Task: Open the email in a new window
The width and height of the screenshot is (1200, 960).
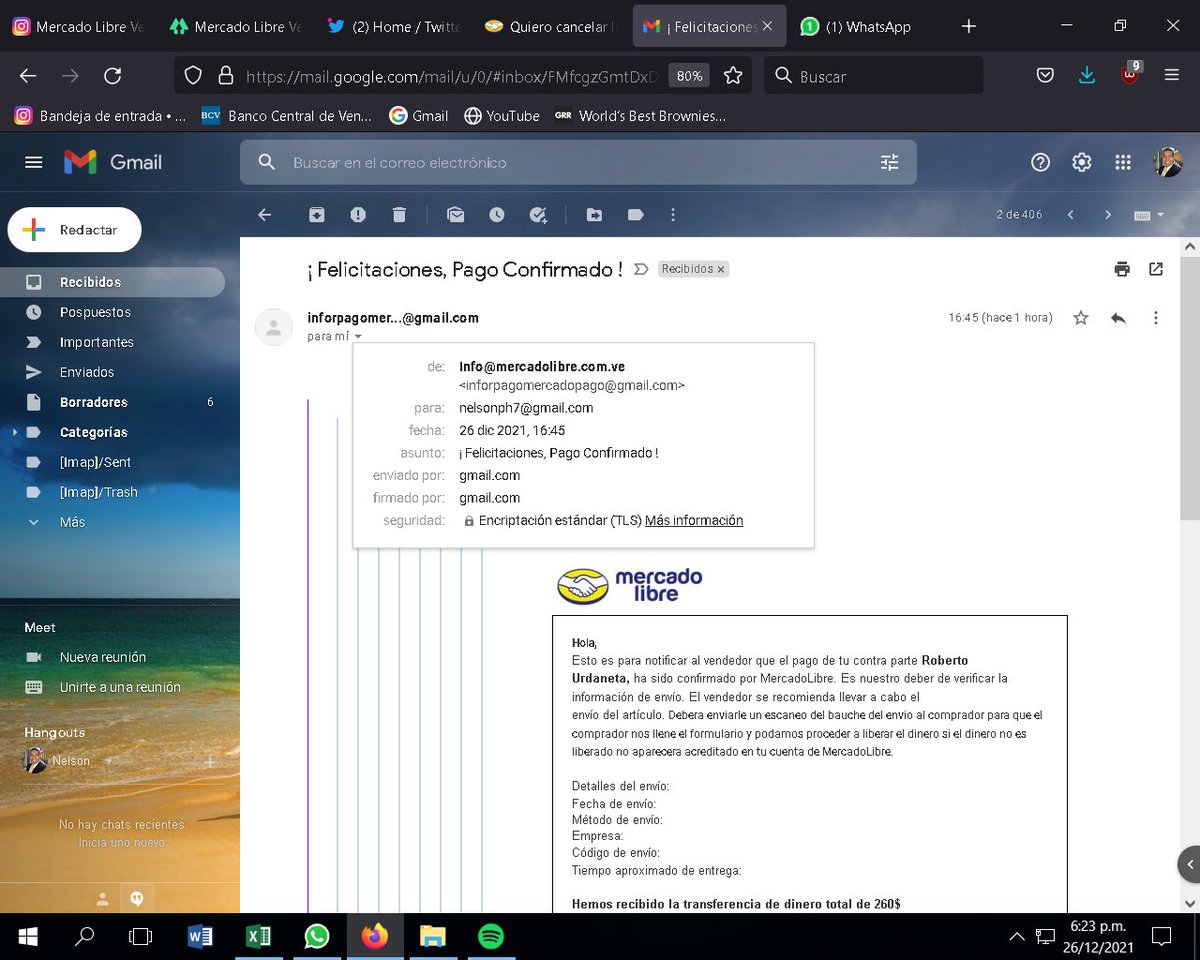Action: coord(1156,268)
